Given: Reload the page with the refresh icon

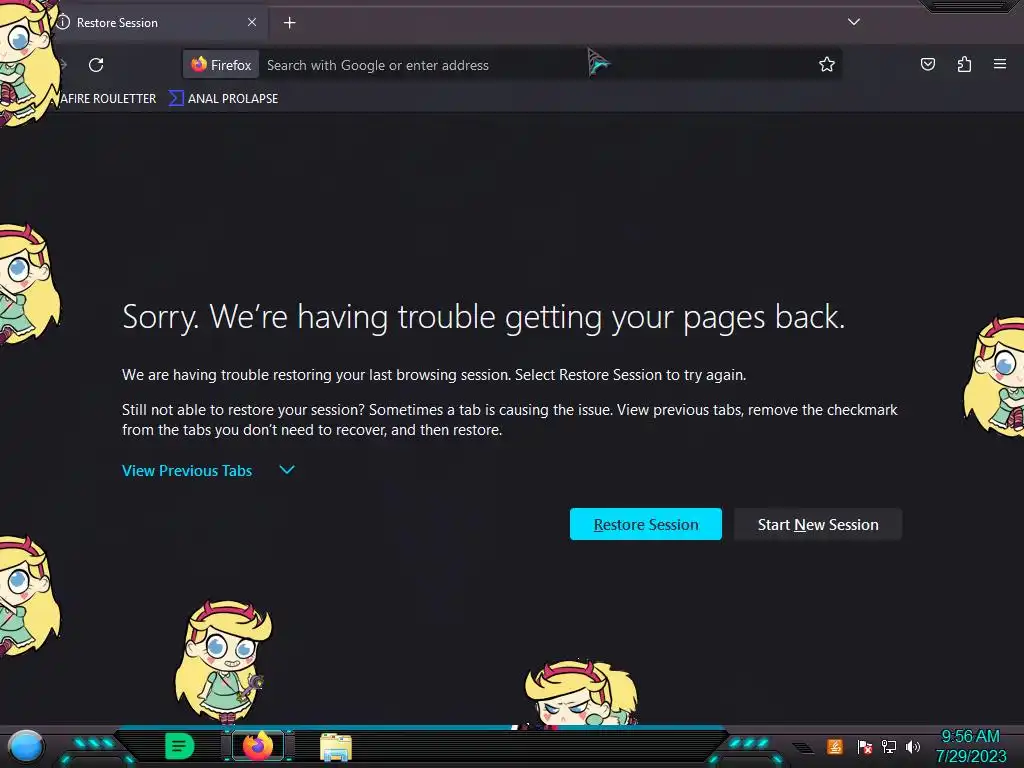Looking at the screenshot, I should pyautogui.click(x=96, y=65).
